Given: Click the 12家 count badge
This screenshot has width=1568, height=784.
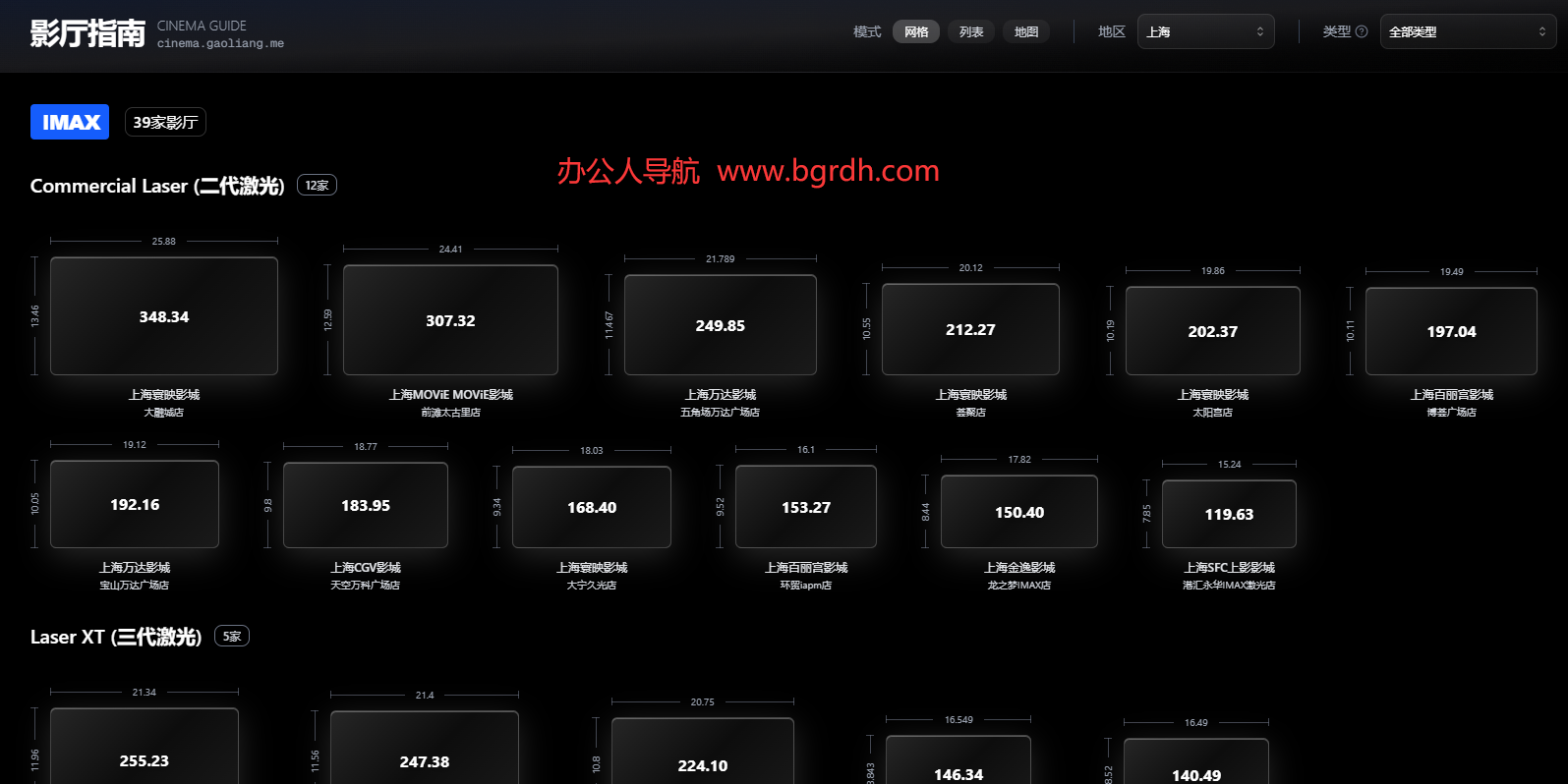Looking at the screenshot, I should tap(317, 185).
